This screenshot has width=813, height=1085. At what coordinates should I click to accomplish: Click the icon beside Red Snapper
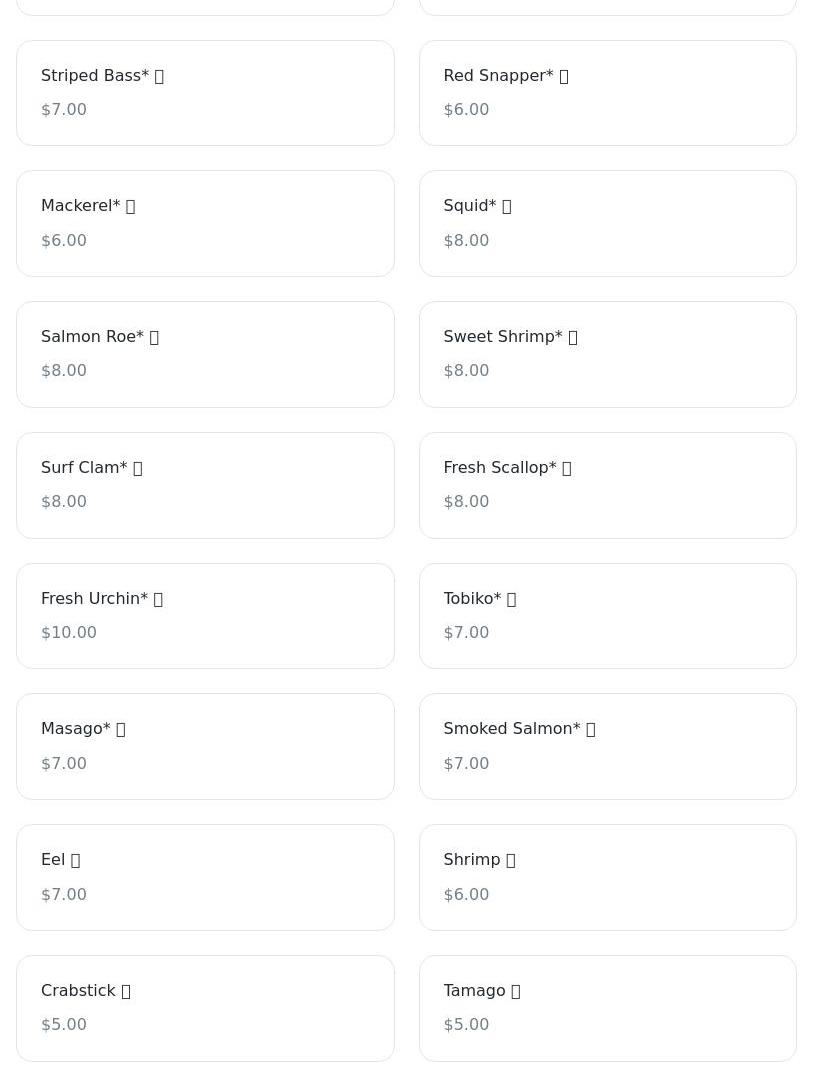564,76
